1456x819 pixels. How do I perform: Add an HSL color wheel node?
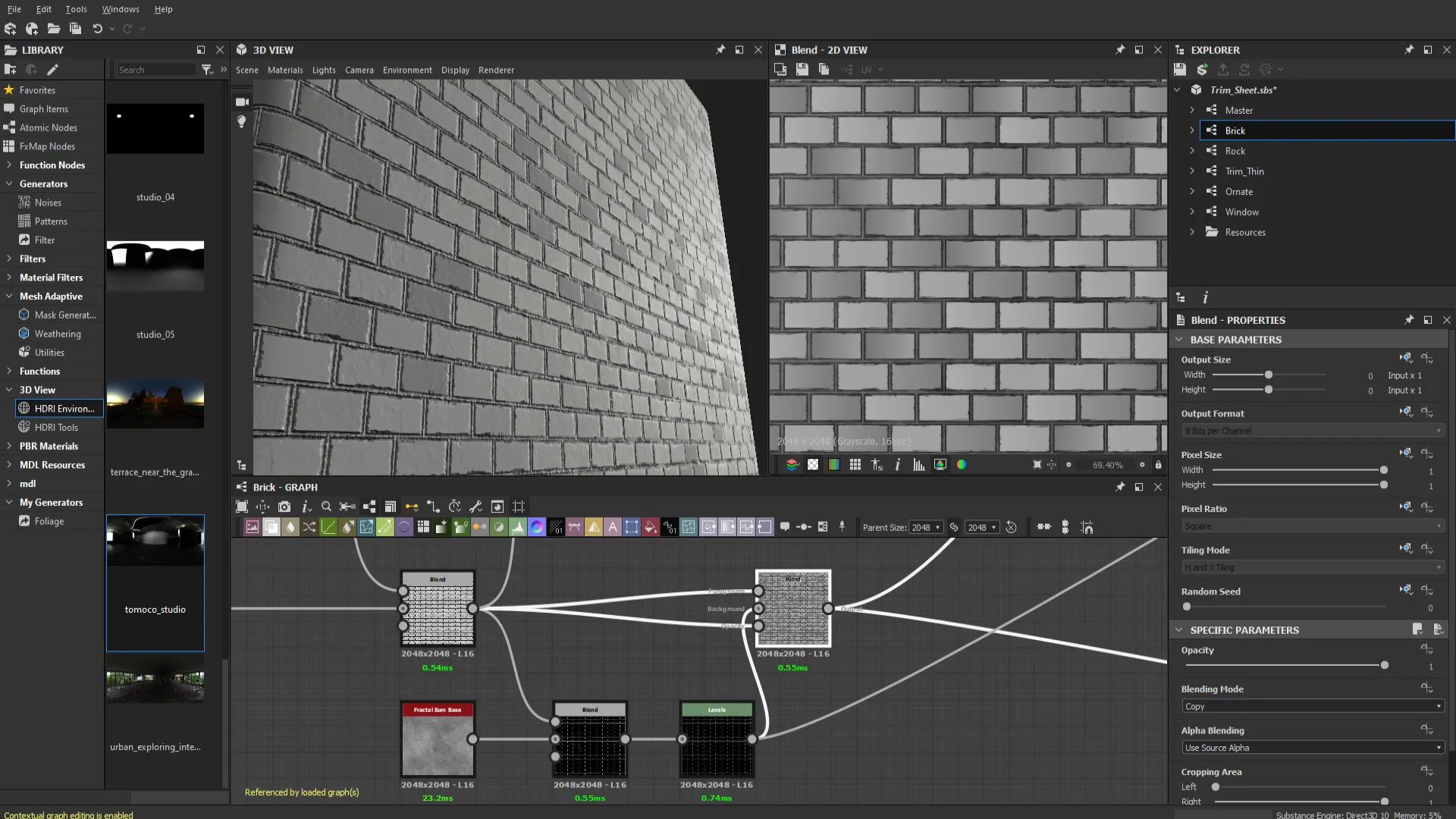537,527
